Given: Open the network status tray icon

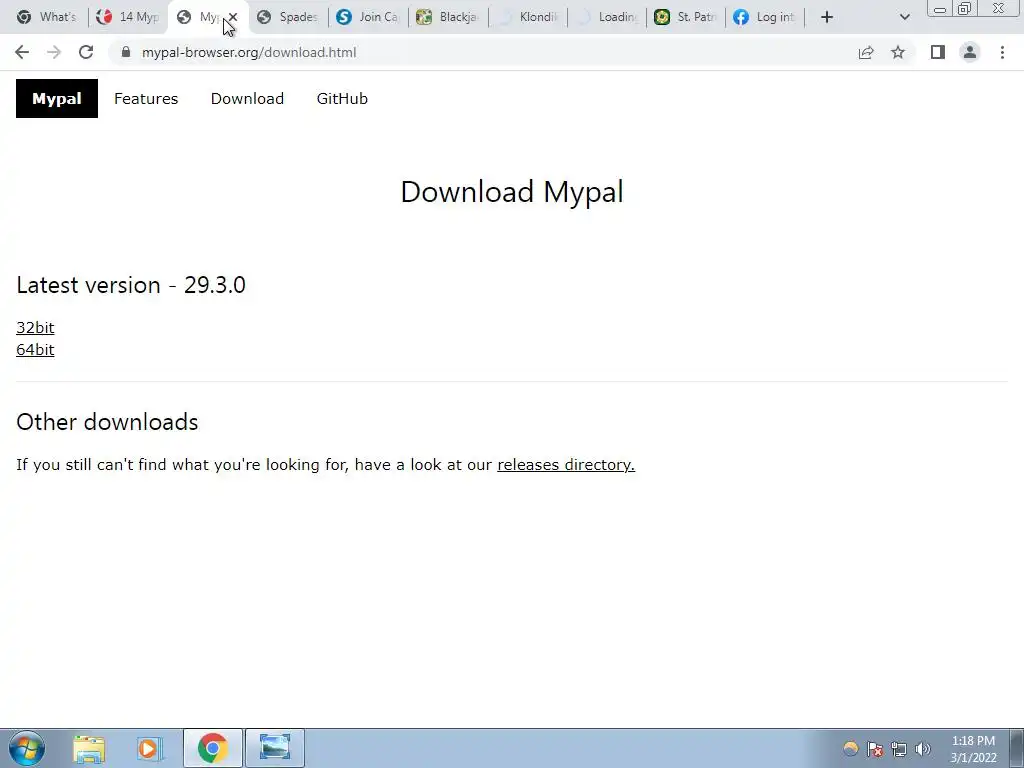Looking at the screenshot, I should point(899,749).
